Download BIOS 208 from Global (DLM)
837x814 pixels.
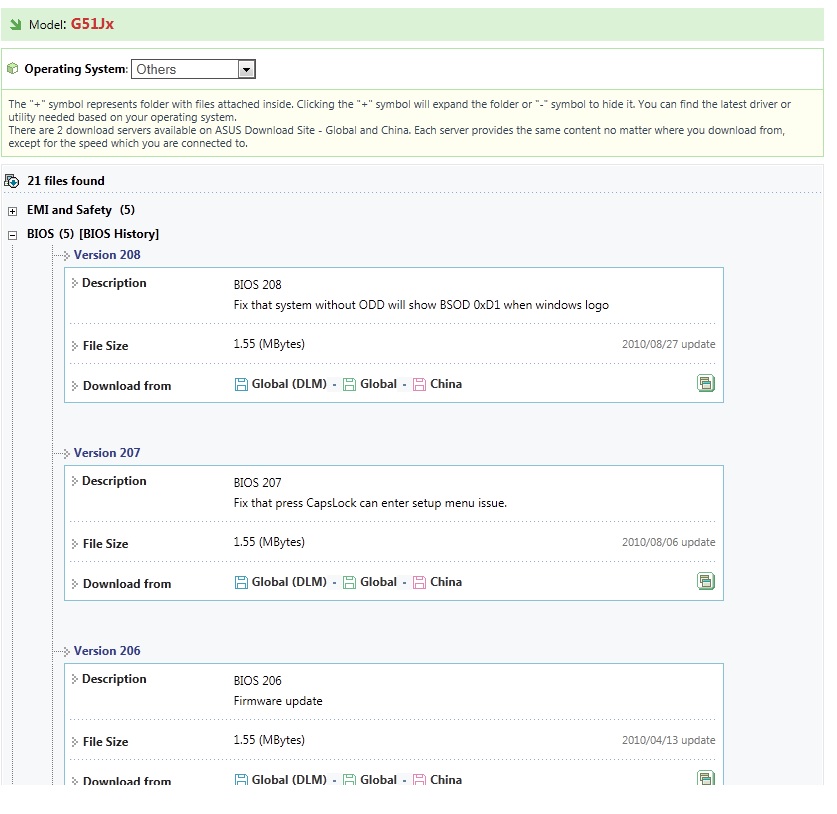click(x=289, y=384)
